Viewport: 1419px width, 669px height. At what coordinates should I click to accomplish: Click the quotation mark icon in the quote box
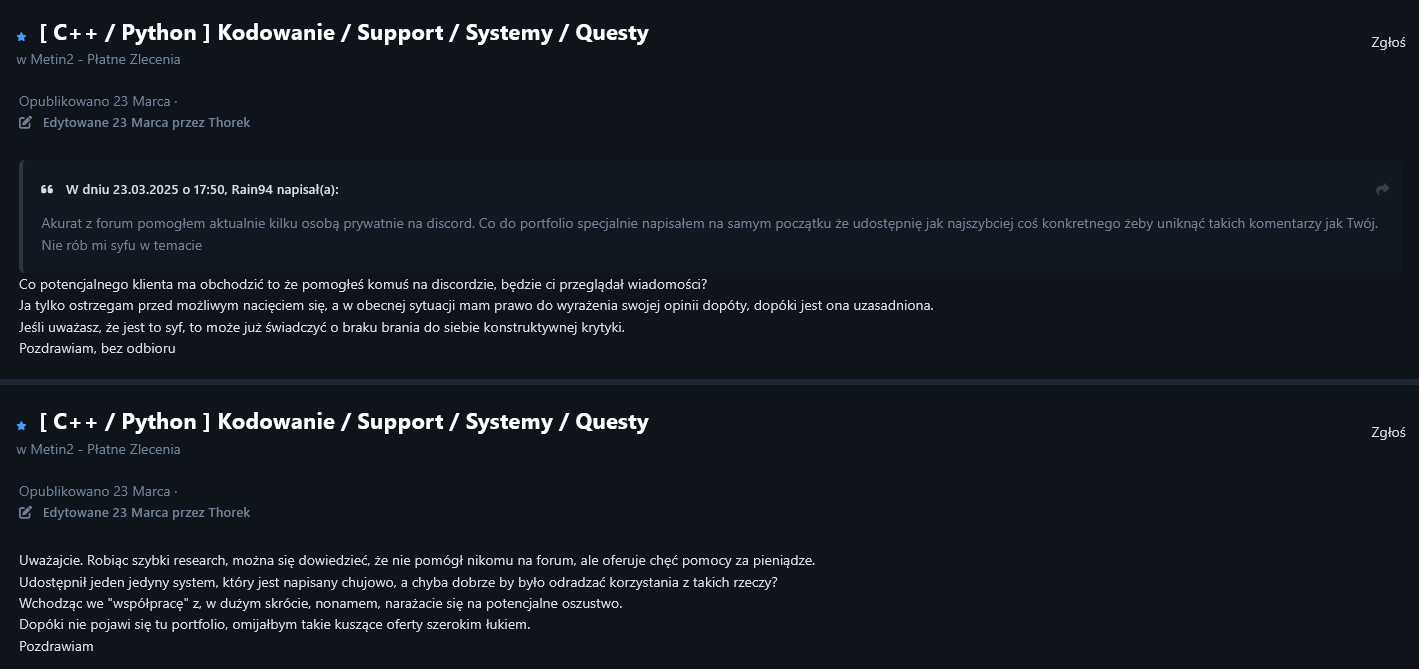coord(47,189)
